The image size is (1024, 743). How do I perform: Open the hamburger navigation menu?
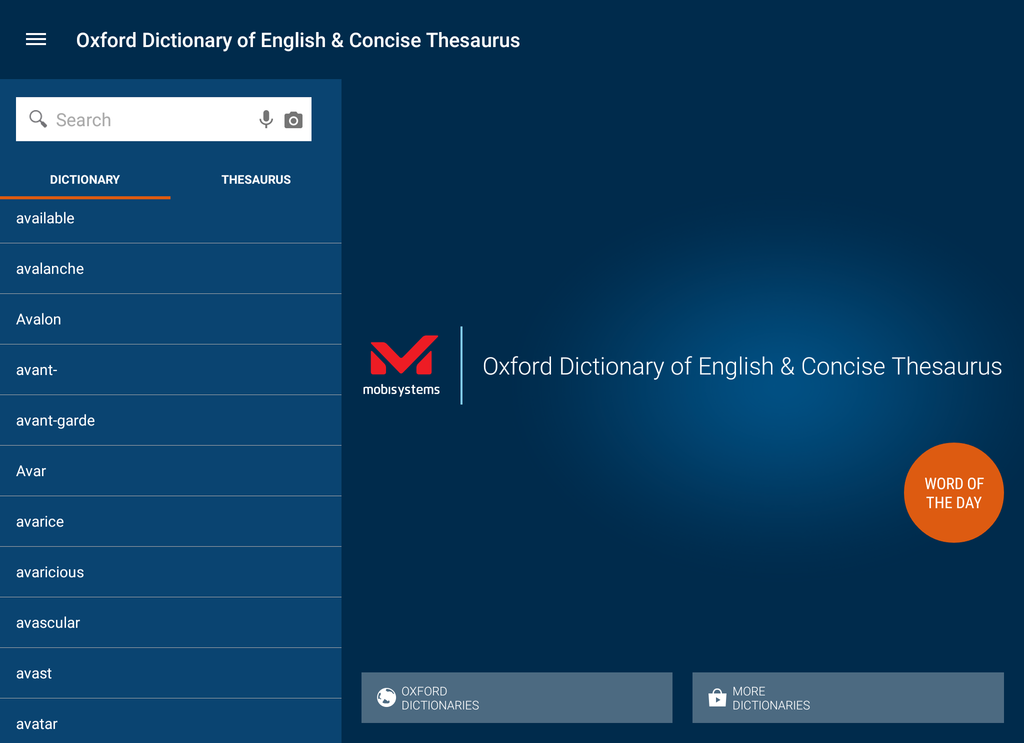[36, 39]
